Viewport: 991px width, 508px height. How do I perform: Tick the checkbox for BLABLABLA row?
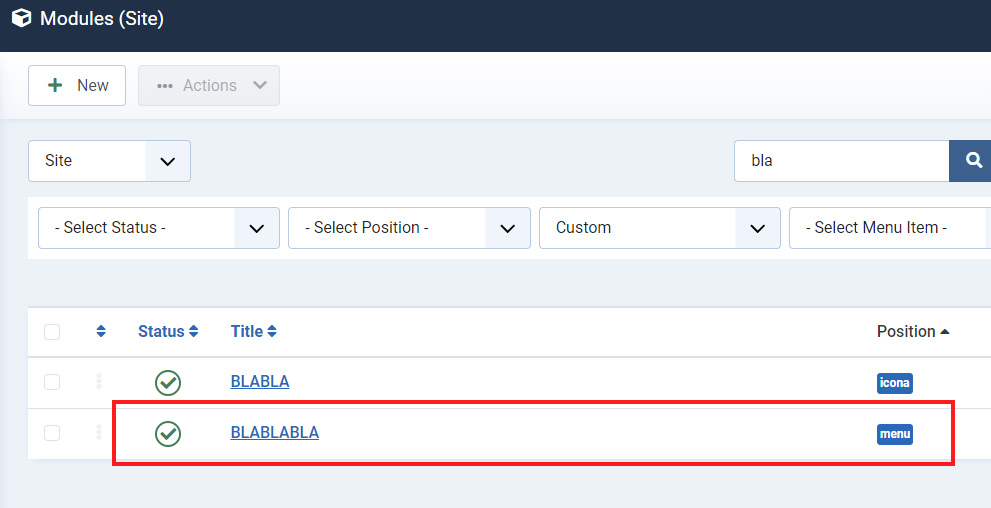point(52,433)
